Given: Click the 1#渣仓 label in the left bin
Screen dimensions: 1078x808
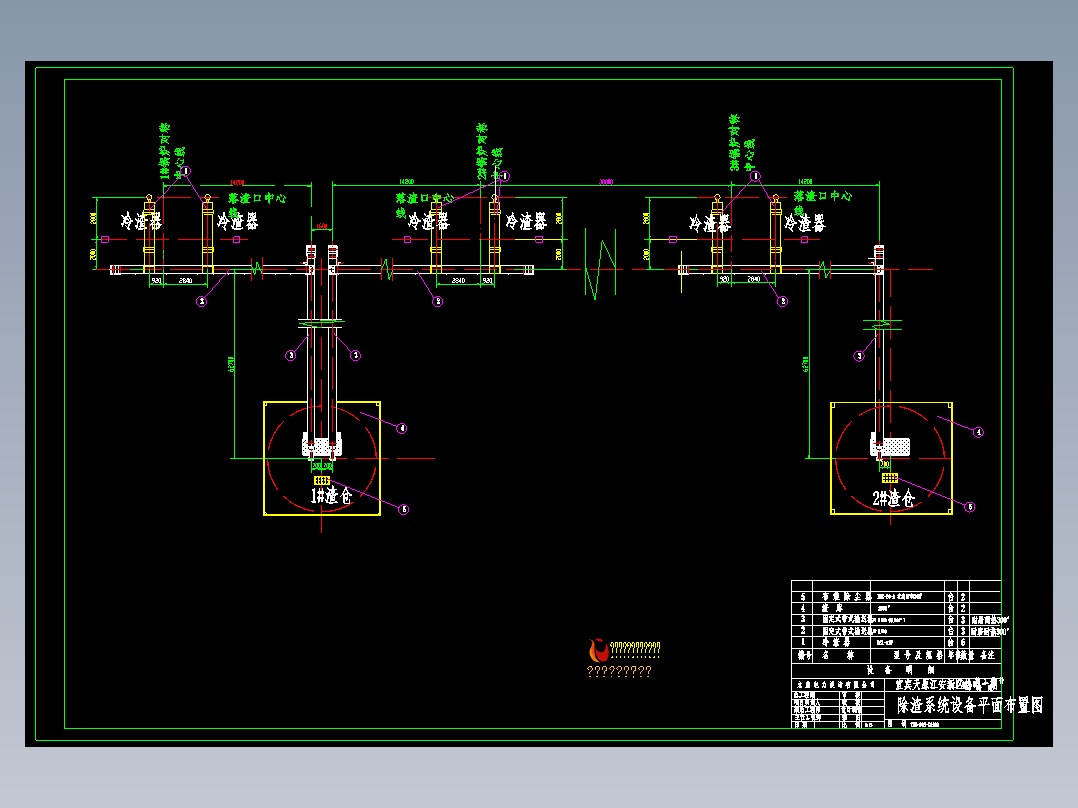Looking at the screenshot, I should tap(331, 495).
